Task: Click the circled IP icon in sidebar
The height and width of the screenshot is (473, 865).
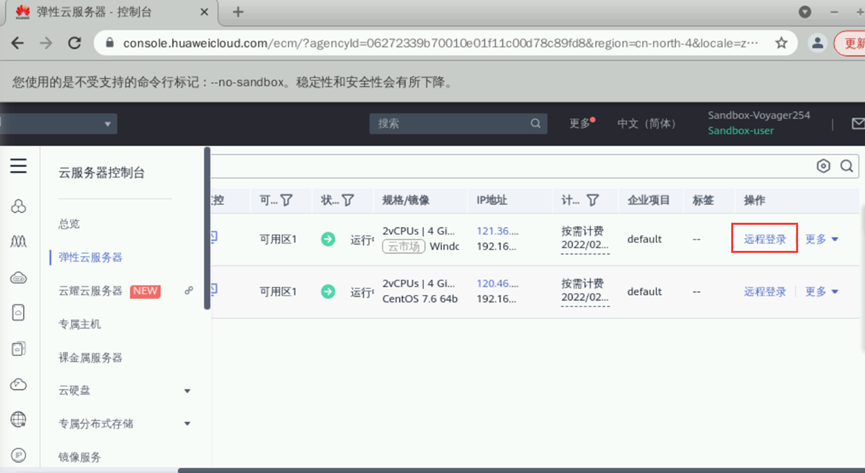Action: pyautogui.click(x=18, y=455)
